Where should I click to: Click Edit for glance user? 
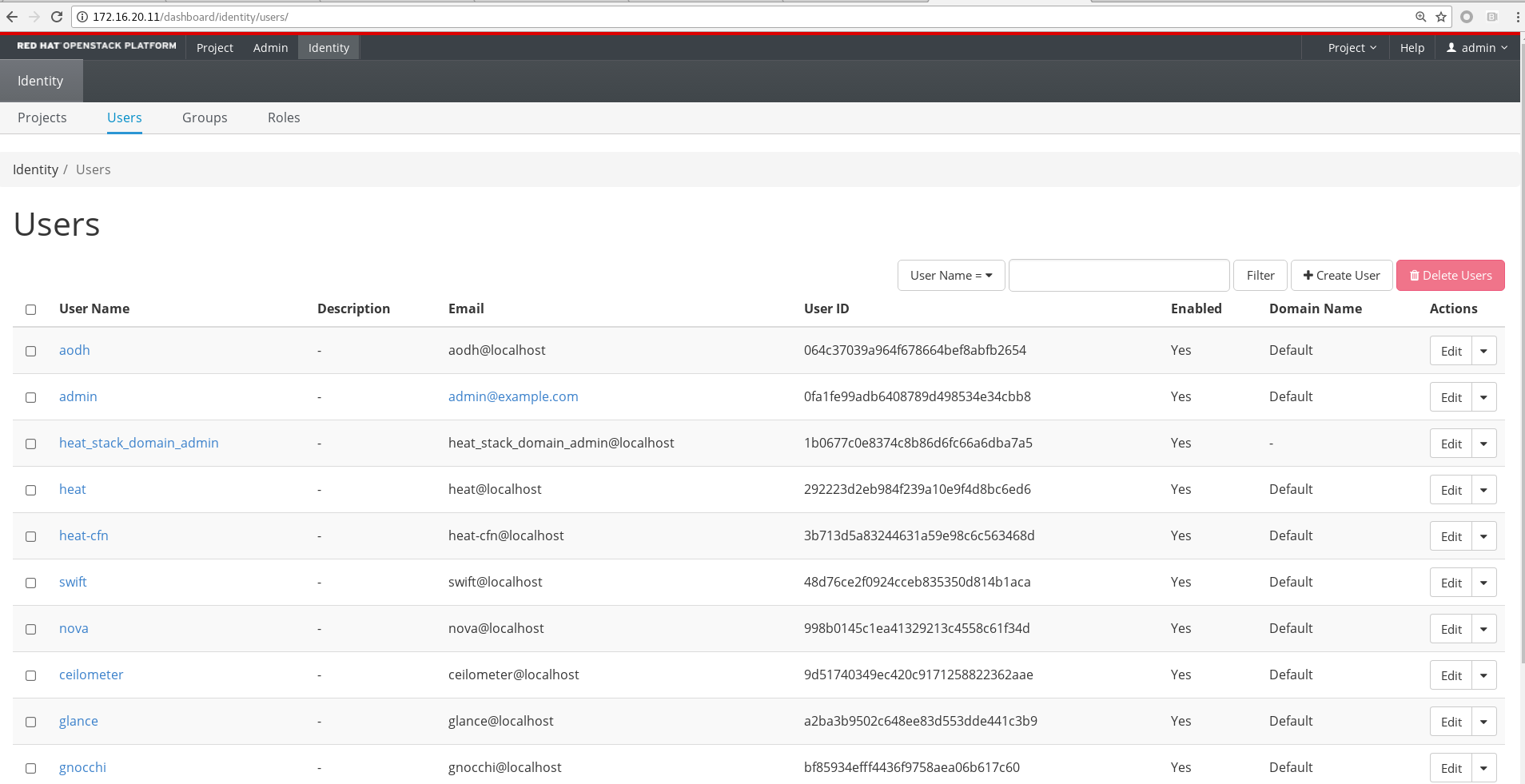pyautogui.click(x=1451, y=722)
